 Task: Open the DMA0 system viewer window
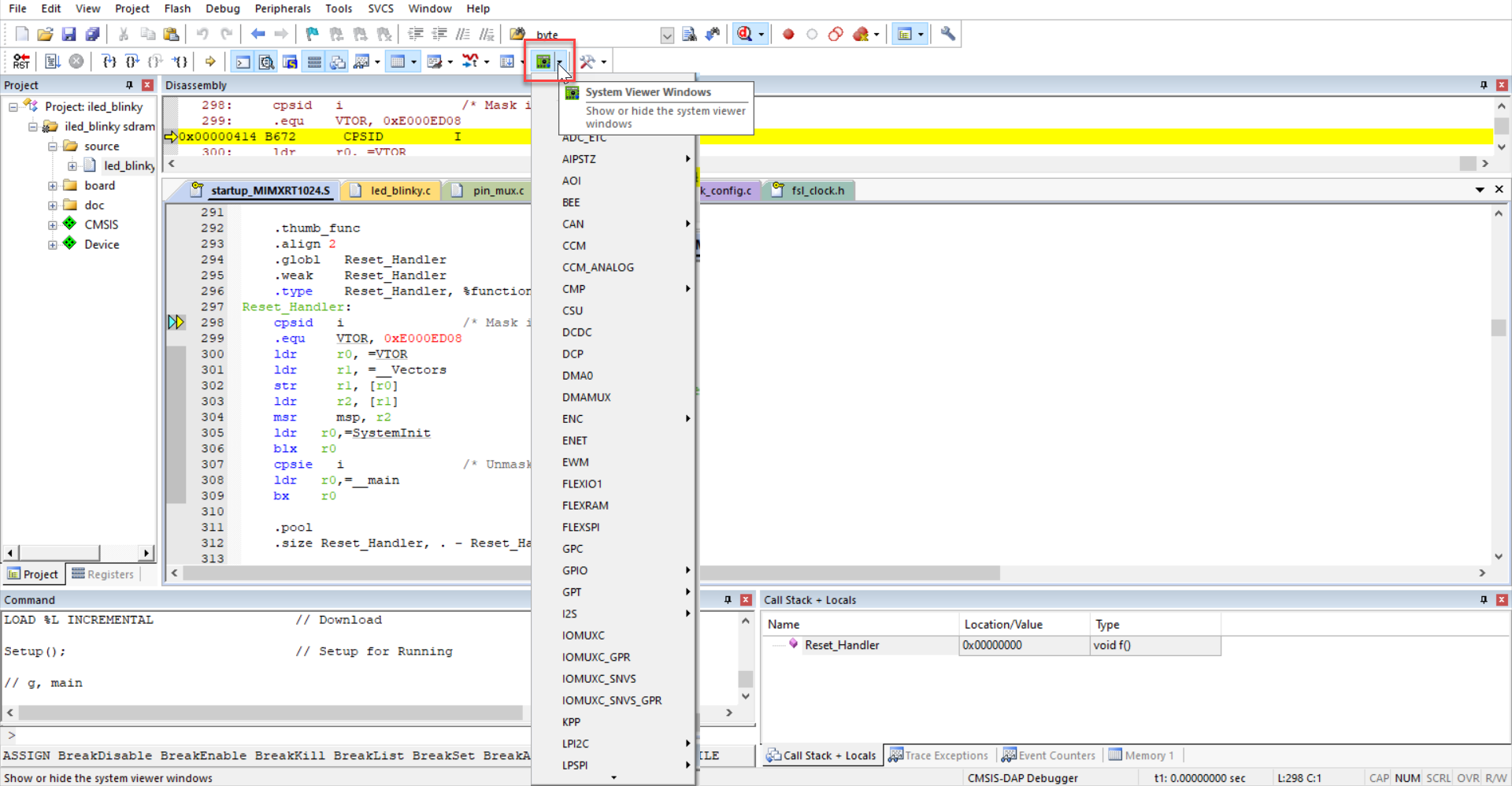pos(577,376)
